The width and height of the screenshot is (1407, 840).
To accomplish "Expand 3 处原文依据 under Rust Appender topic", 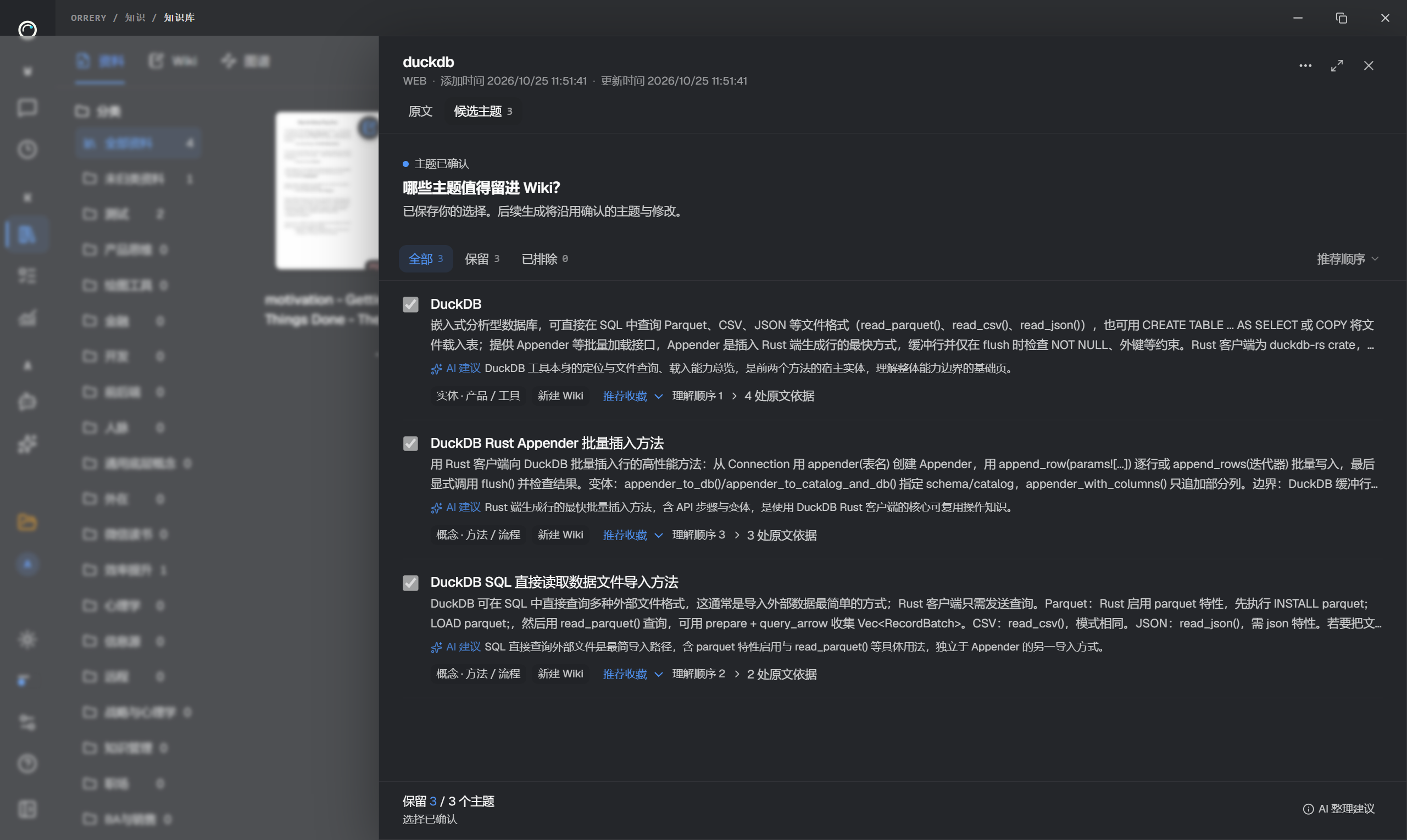I will (x=775, y=535).
